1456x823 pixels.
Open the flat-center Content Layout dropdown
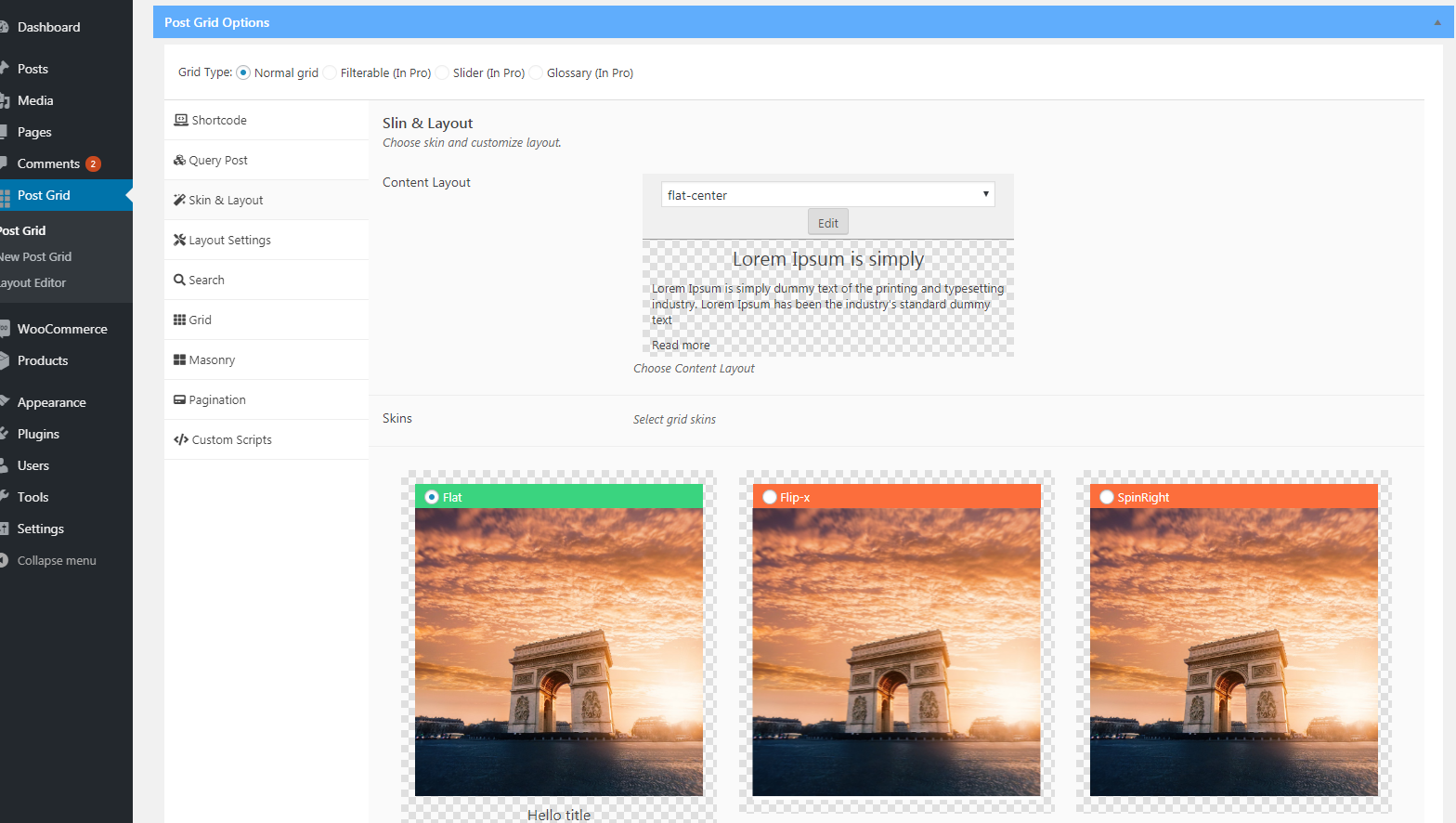click(x=827, y=195)
